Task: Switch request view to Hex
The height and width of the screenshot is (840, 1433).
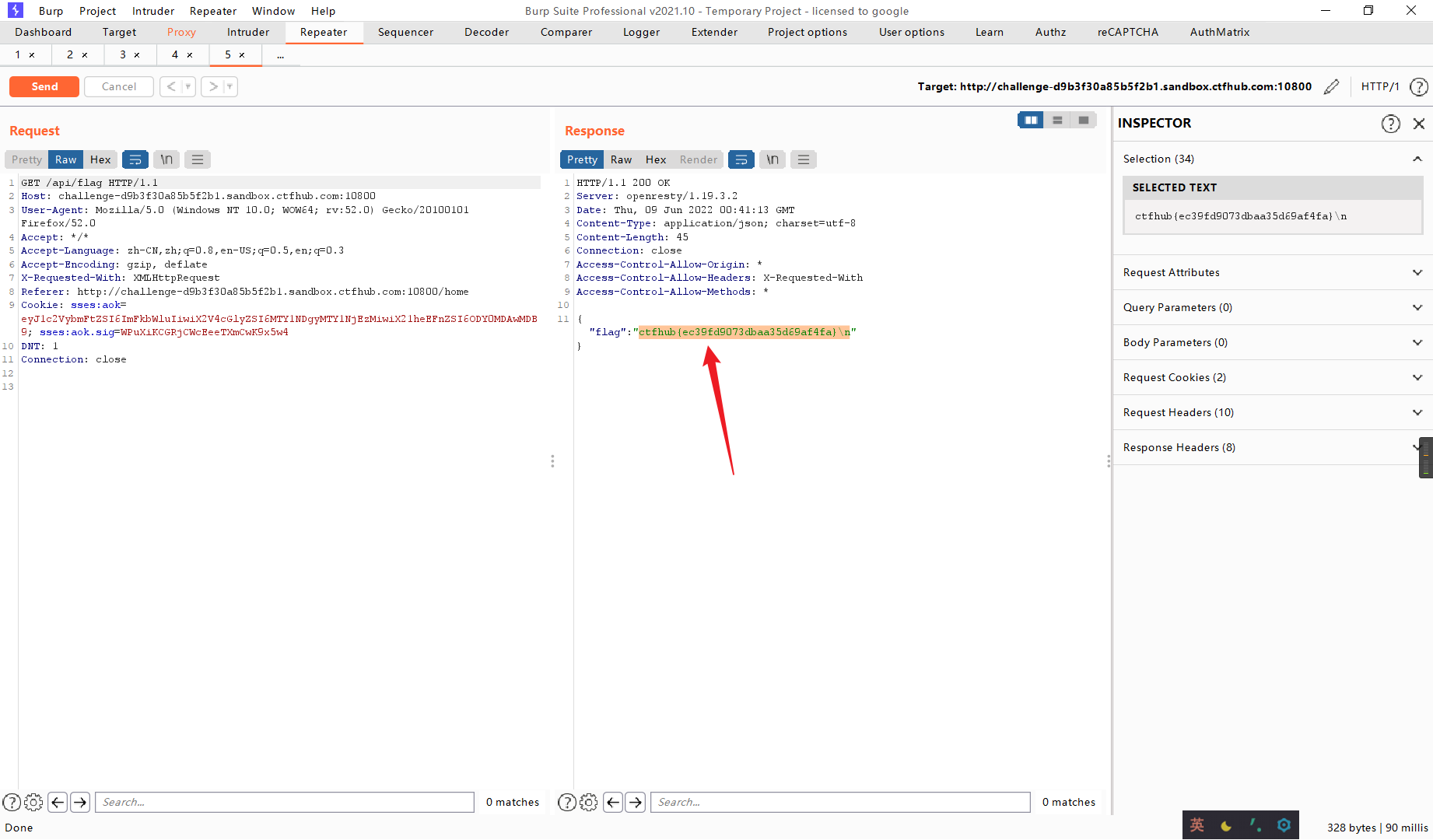Action: pos(100,159)
